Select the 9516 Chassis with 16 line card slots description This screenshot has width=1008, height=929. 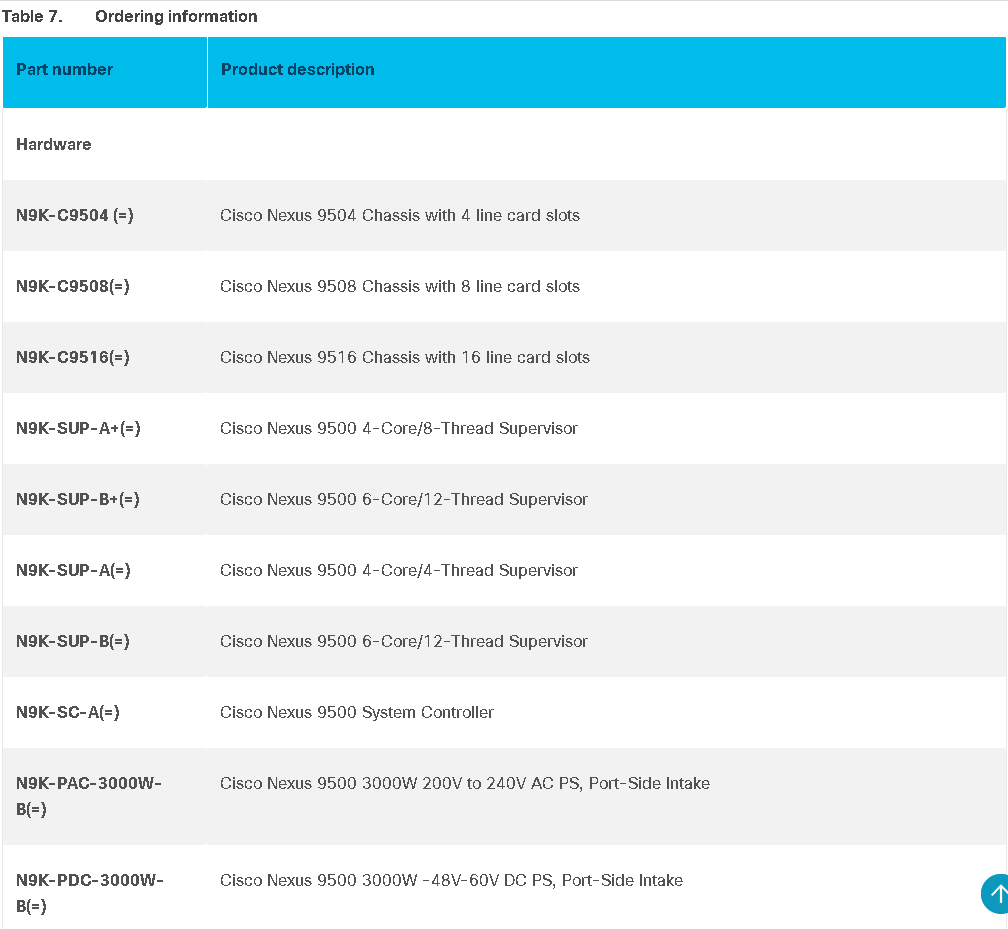pos(405,357)
